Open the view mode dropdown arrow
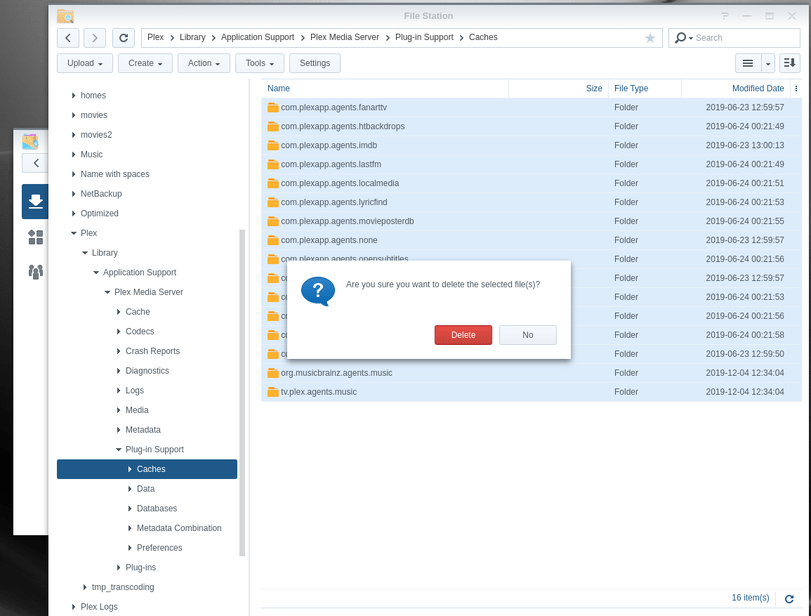 [768, 63]
